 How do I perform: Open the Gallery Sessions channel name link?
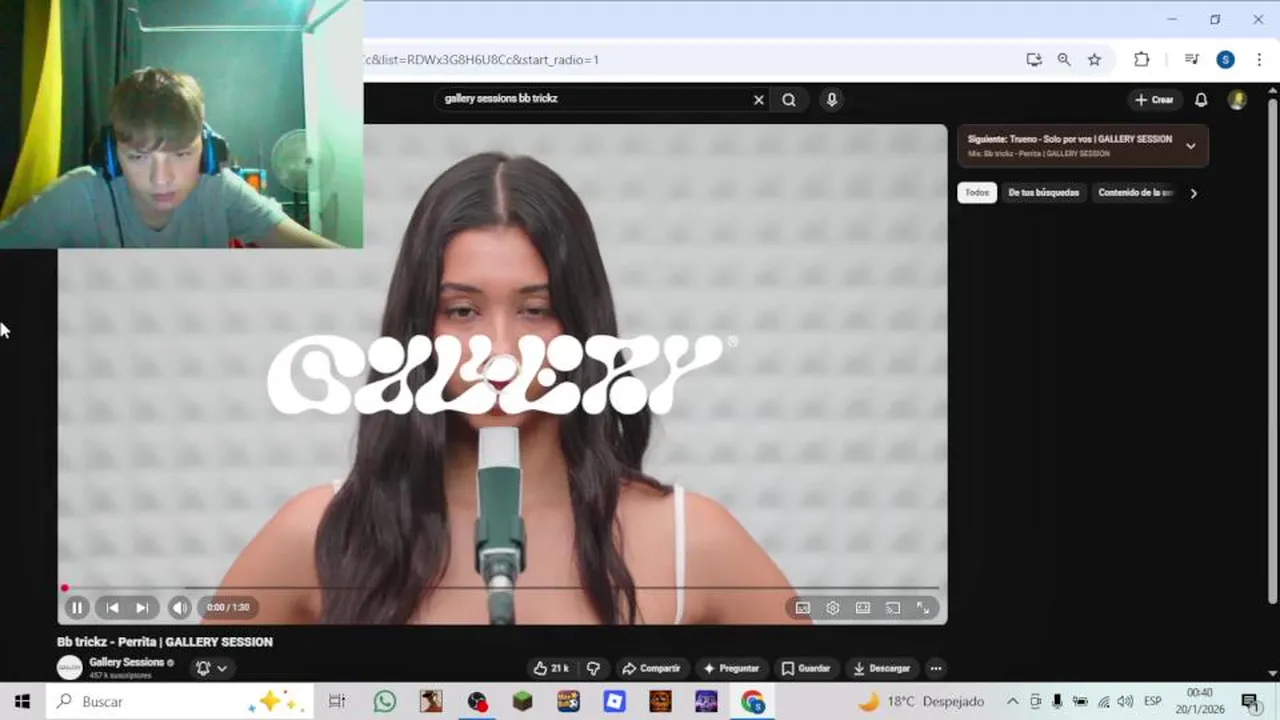pyautogui.click(x=126, y=662)
